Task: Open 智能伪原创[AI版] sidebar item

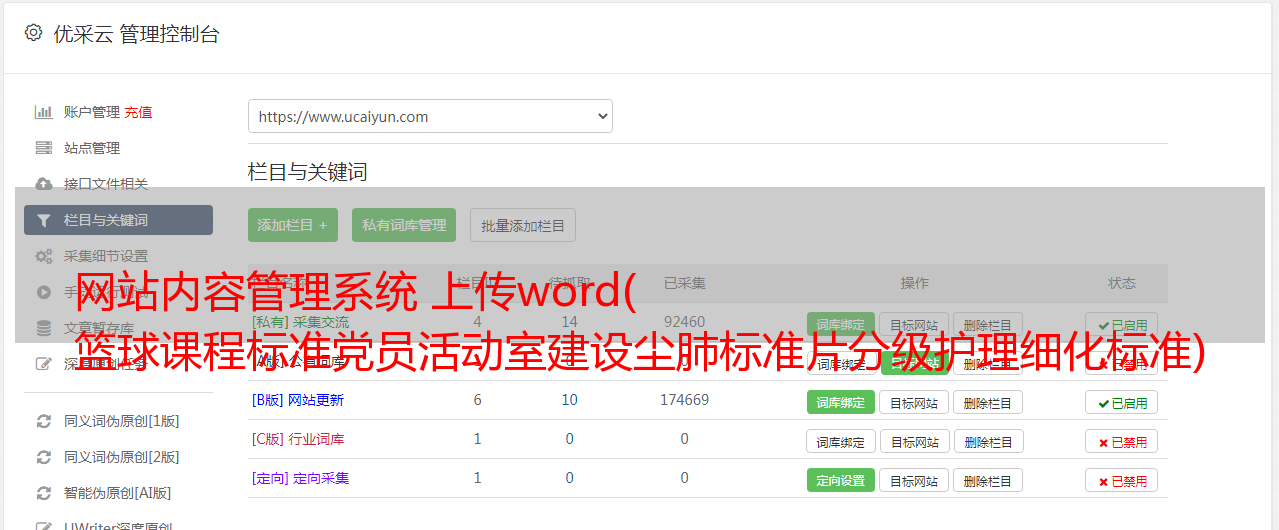Action: point(118,493)
